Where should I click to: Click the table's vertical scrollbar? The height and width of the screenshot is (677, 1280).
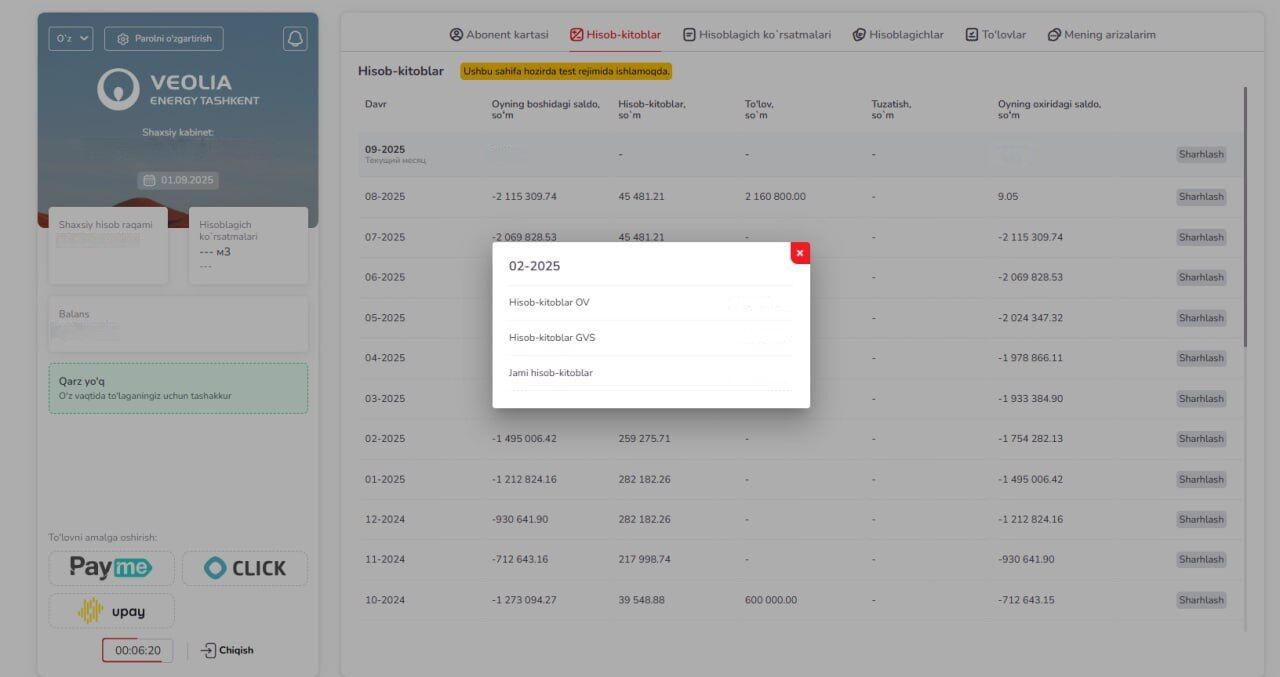[1246, 216]
